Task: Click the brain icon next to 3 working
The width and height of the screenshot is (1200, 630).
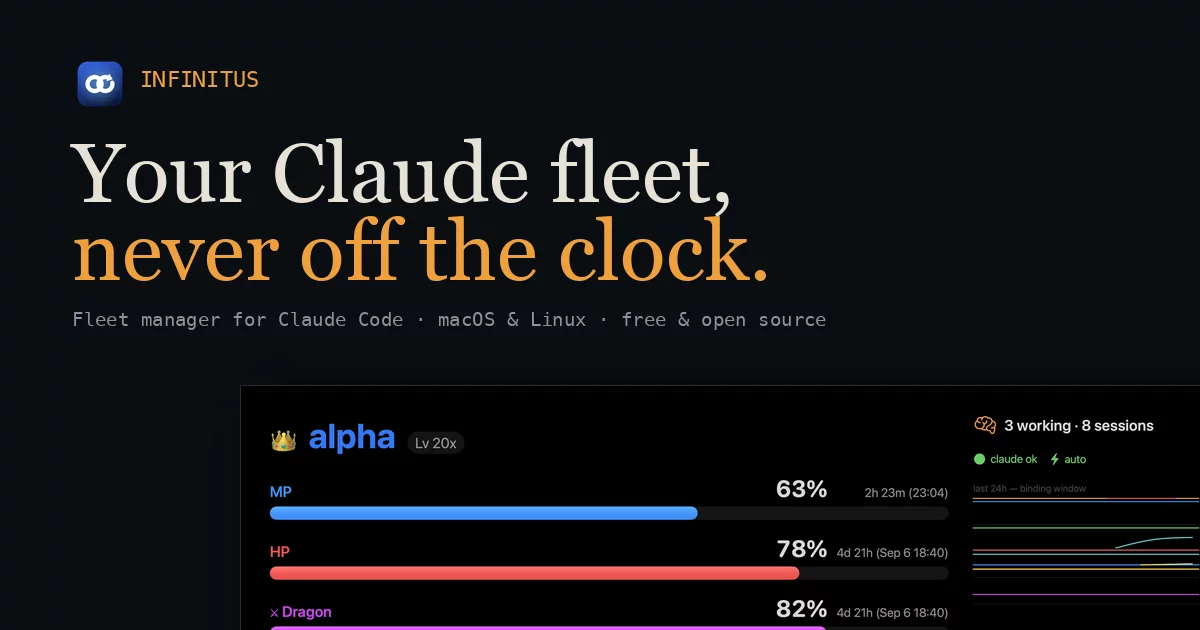Action: 985,425
